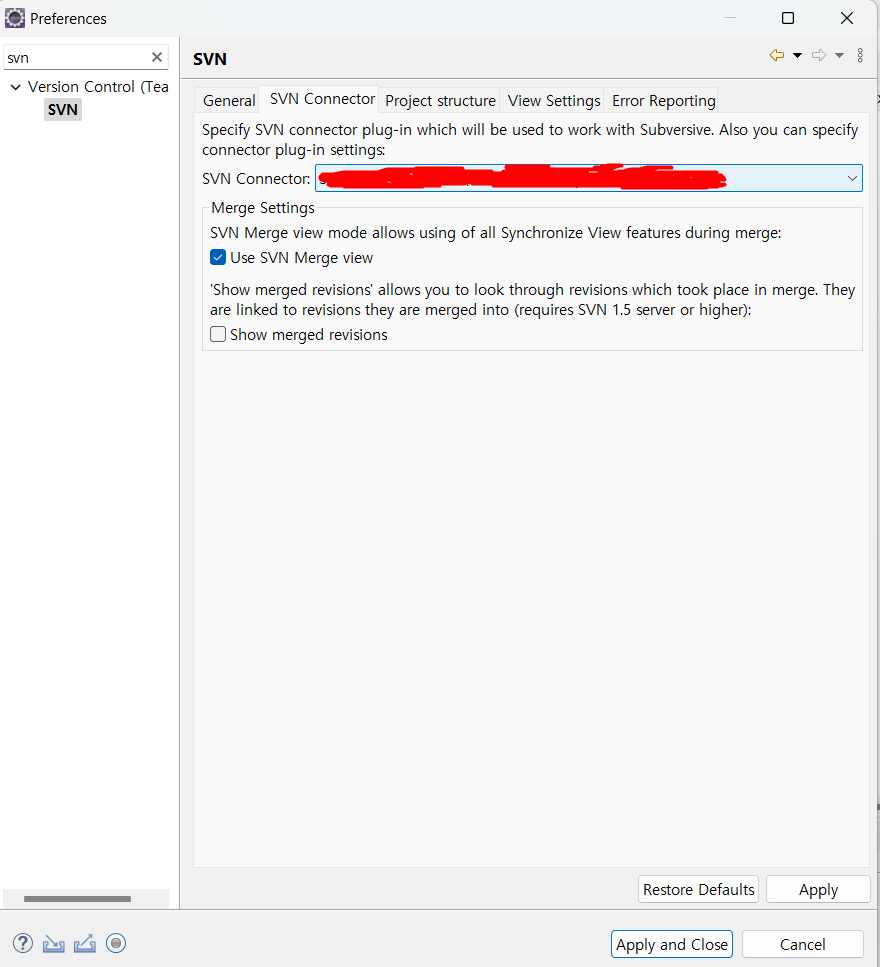This screenshot has height=967, width=880.
Task: Click the Oomph preference recorder icon
Action: 116,943
